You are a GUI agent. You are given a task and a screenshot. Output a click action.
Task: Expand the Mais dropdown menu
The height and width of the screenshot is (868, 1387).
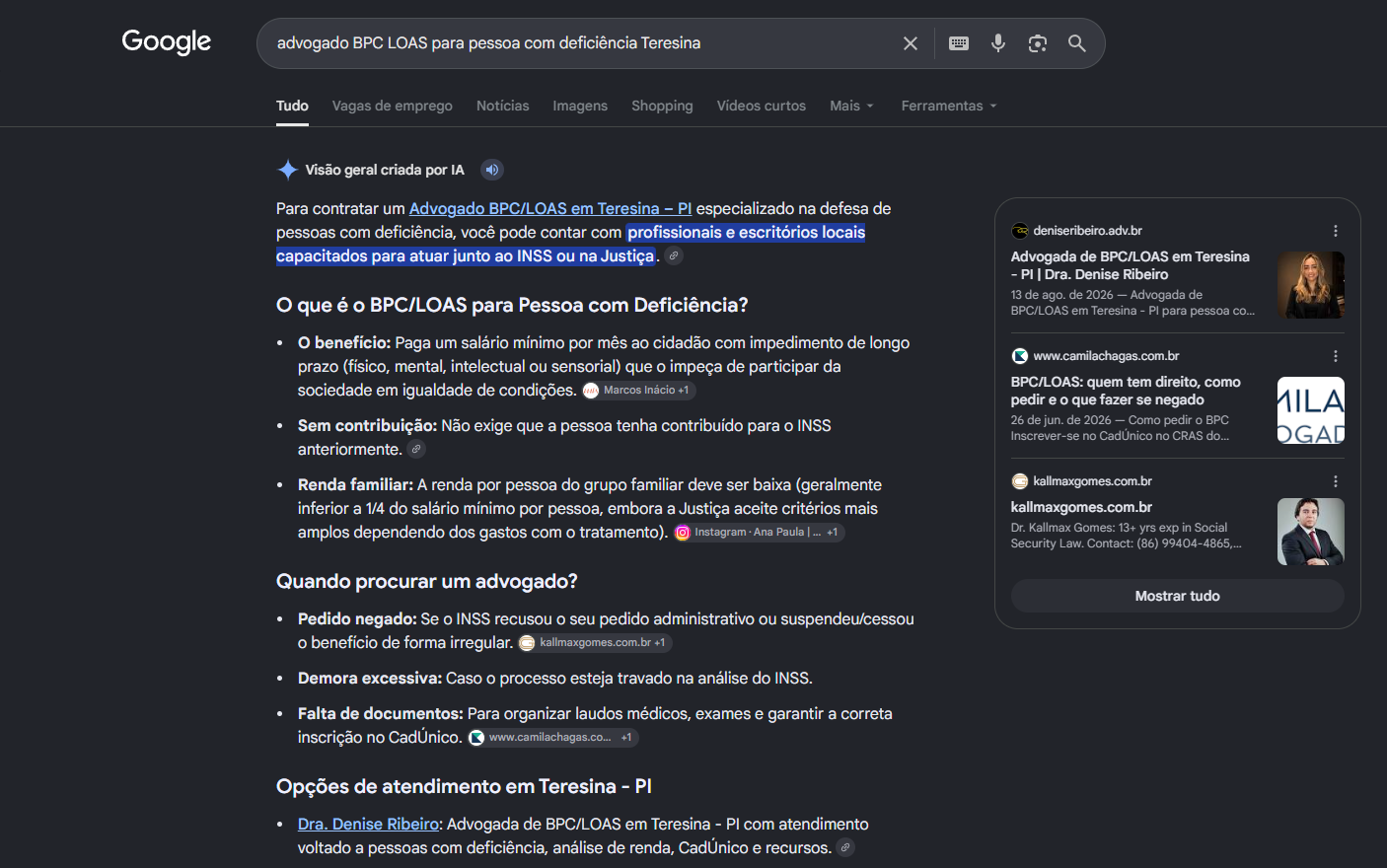pyautogui.click(x=851, y=106)
